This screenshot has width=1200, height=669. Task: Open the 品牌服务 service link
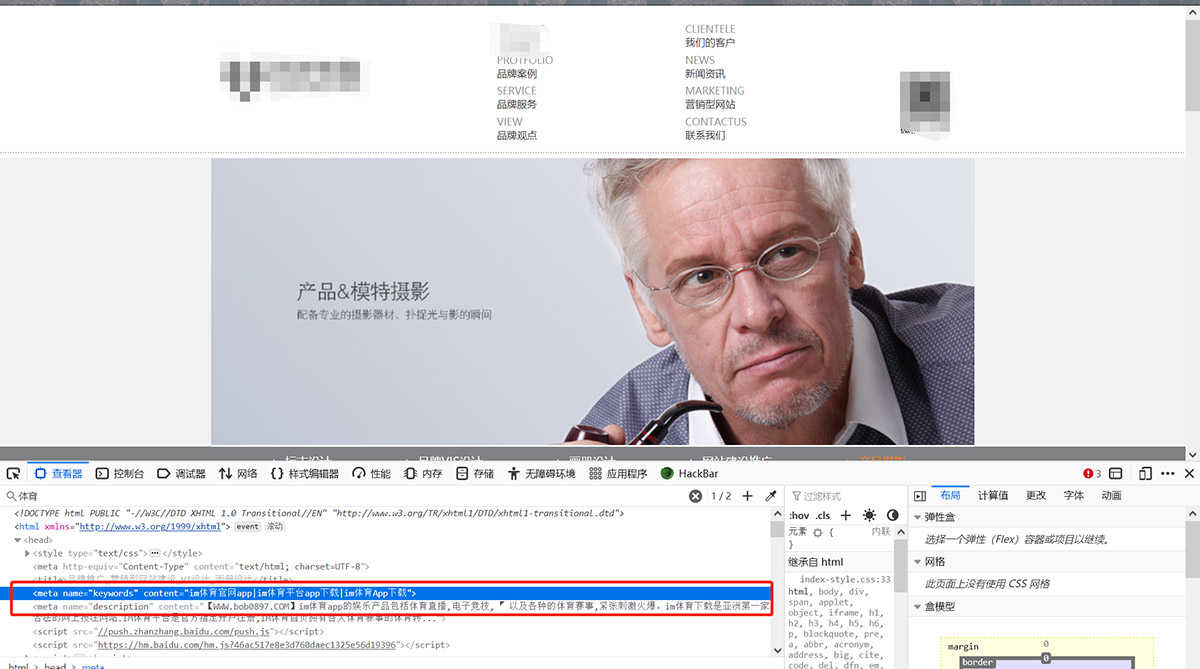pyautogui.click(x=517, y=104)
